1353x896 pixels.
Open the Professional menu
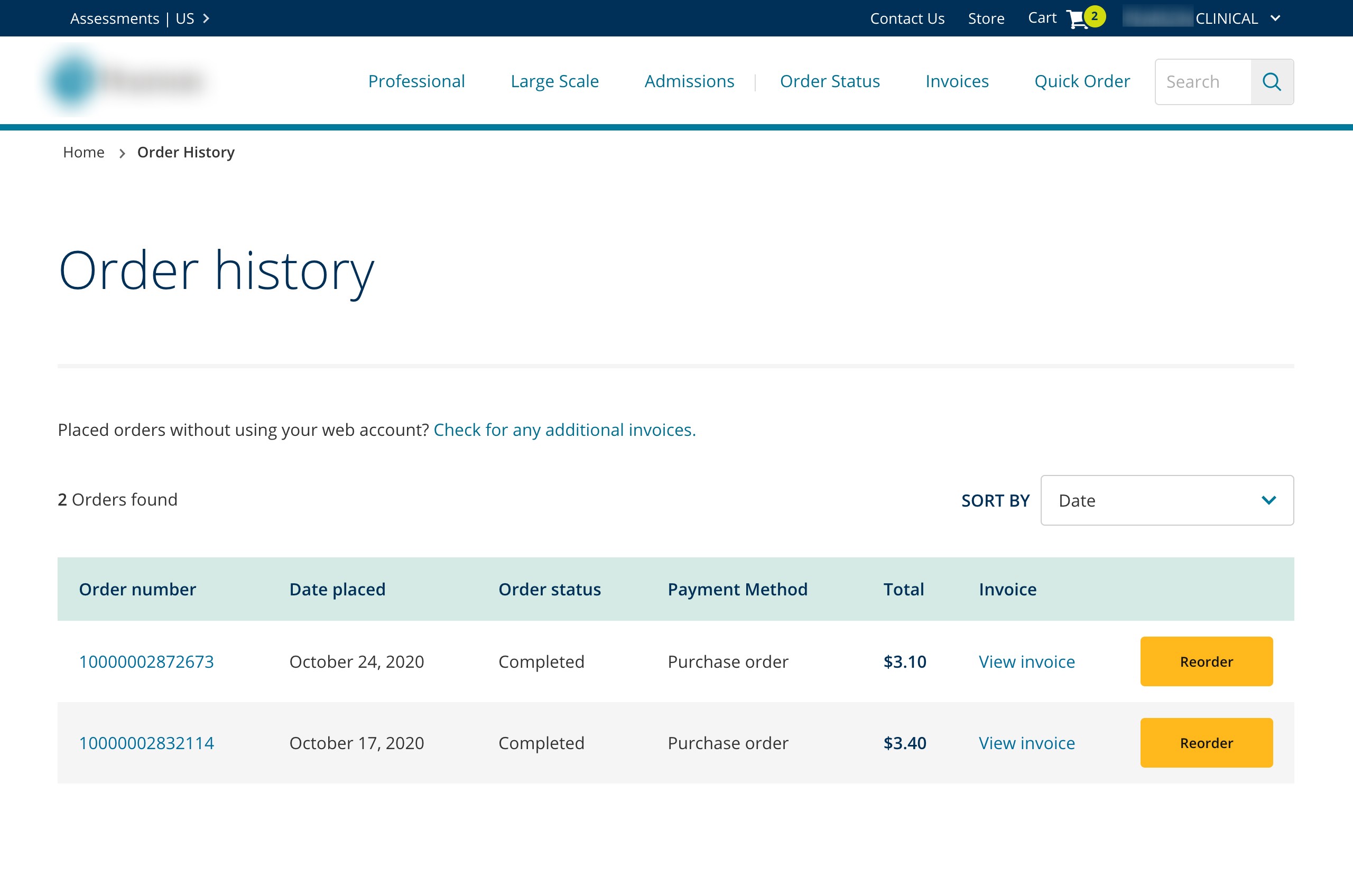click(416, 81)
